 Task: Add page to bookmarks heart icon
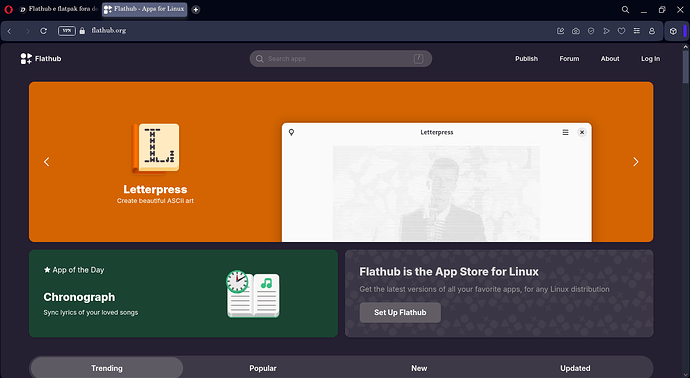pyautogui.click(x=621, y=31)
